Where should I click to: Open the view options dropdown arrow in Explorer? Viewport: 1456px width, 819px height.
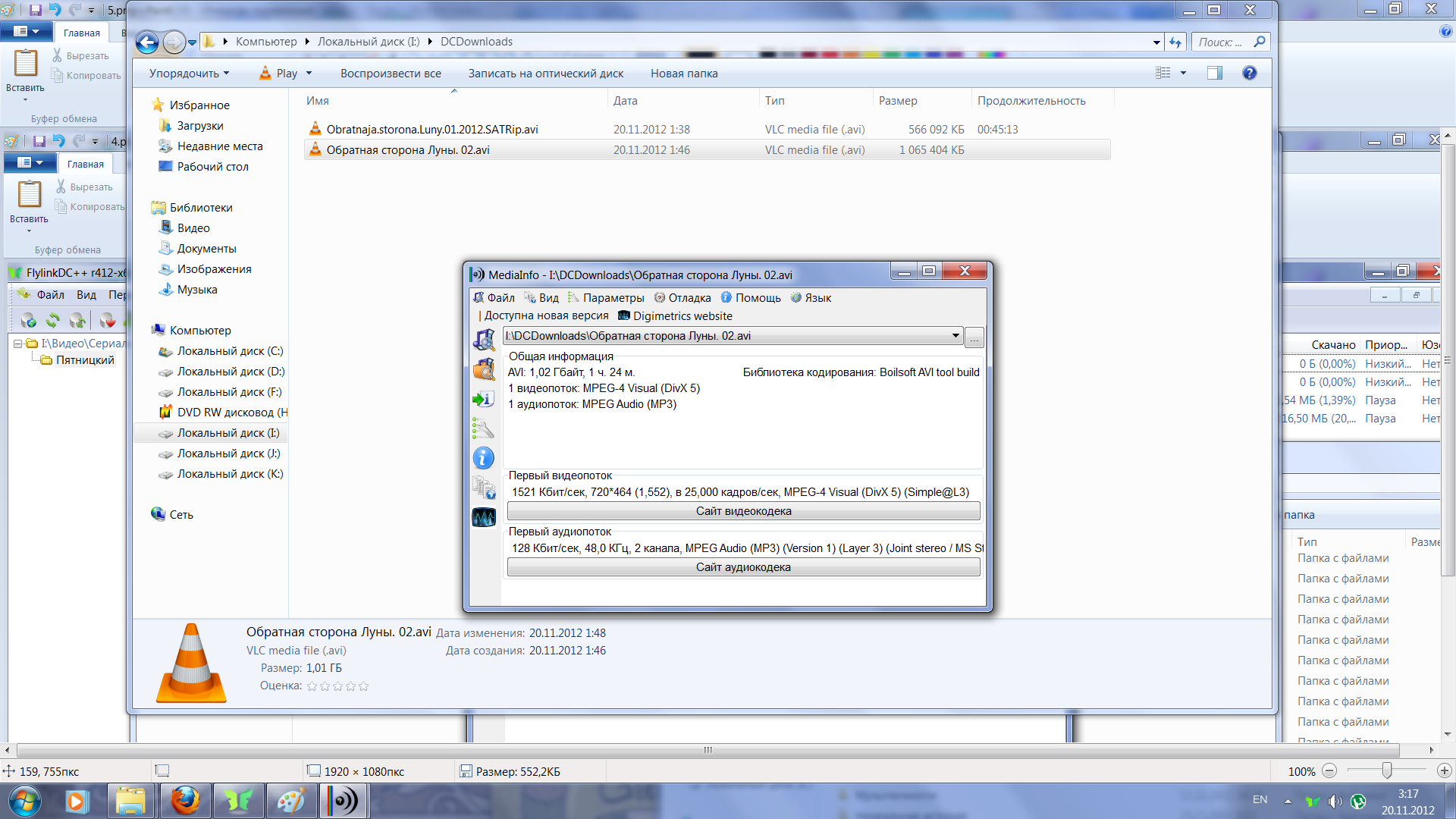[1183, 73]
